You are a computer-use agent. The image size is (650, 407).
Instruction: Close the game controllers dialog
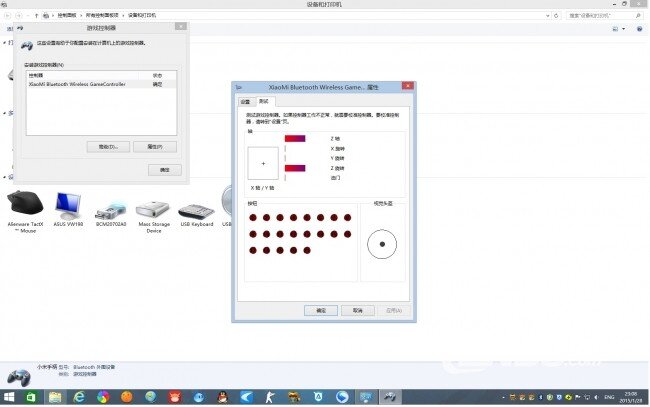tap(181, 27)
